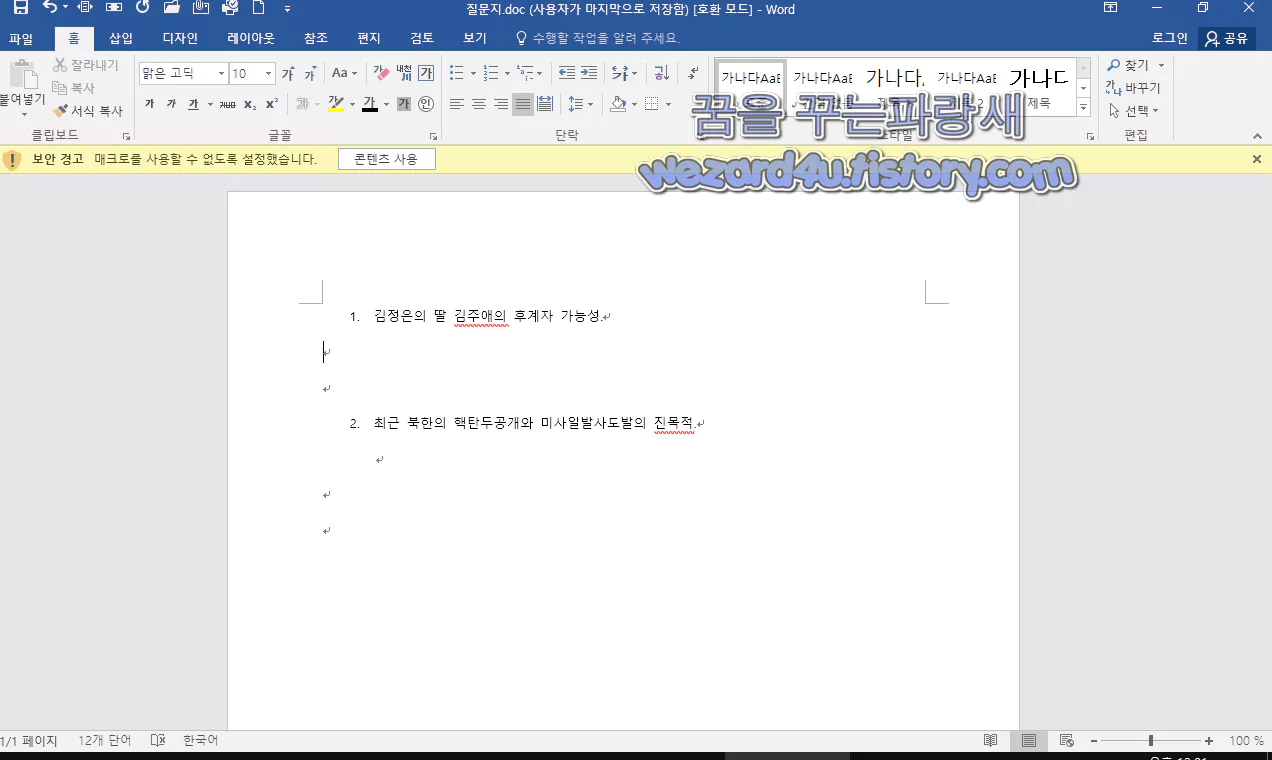Toggle italic formatting on

[x=170, y=104]
